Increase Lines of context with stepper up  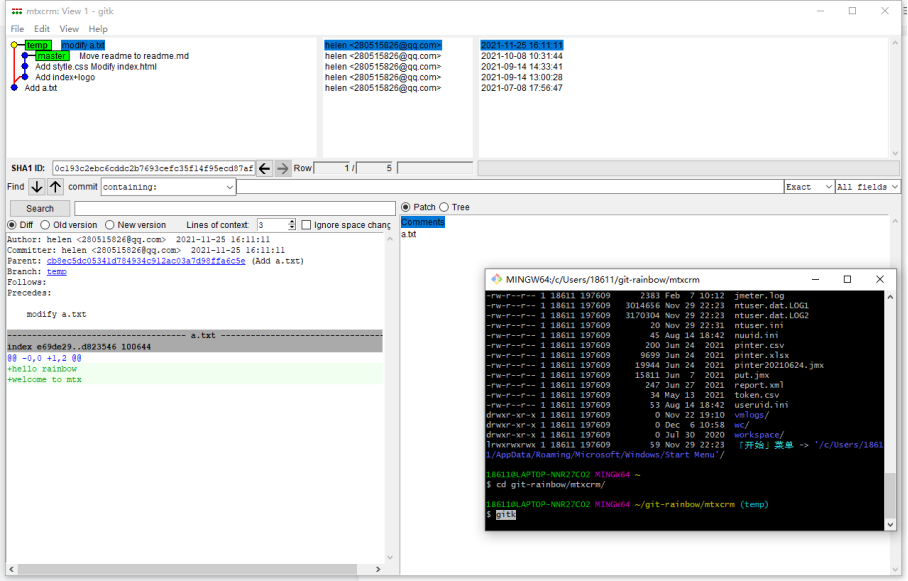pyautogui.click(x=291, y=222)
